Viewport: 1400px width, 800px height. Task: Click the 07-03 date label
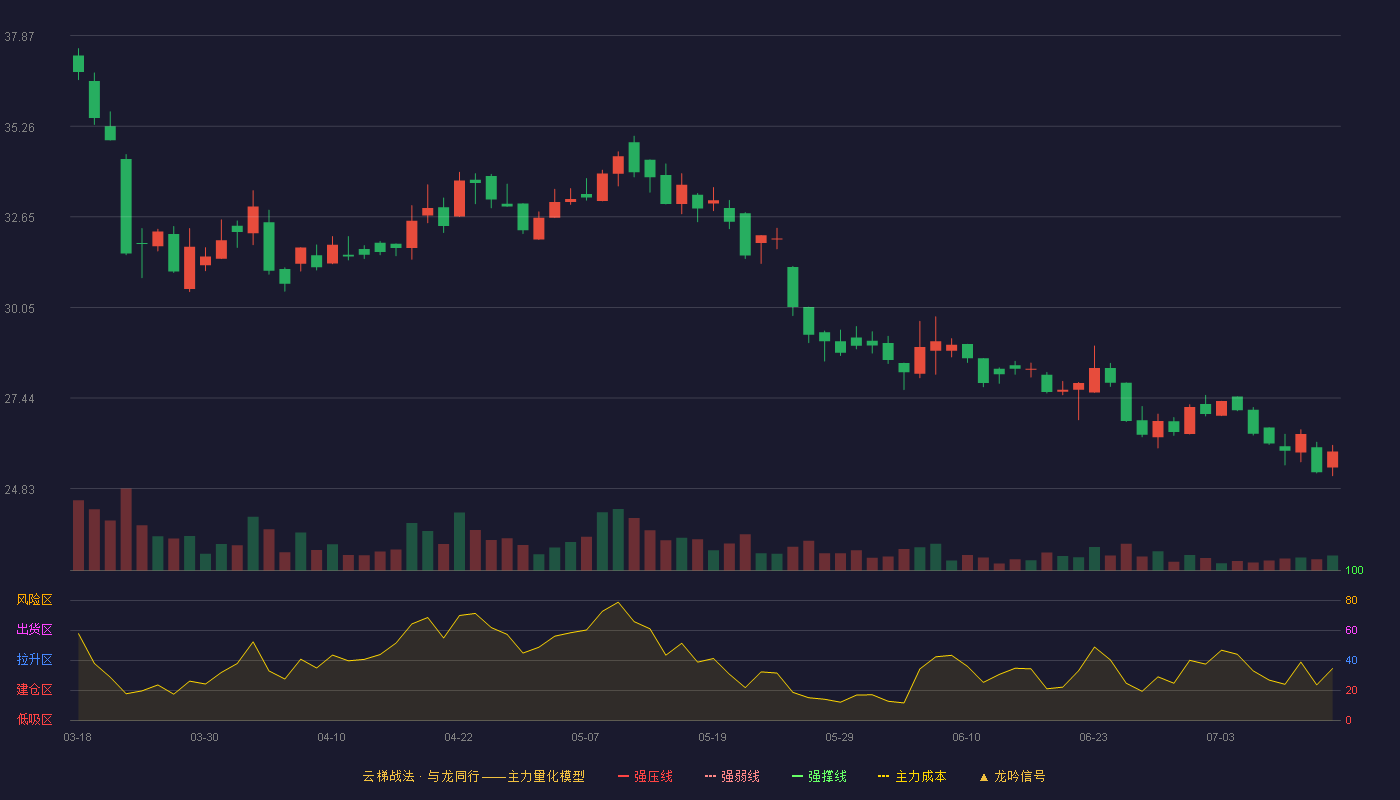1220,737
